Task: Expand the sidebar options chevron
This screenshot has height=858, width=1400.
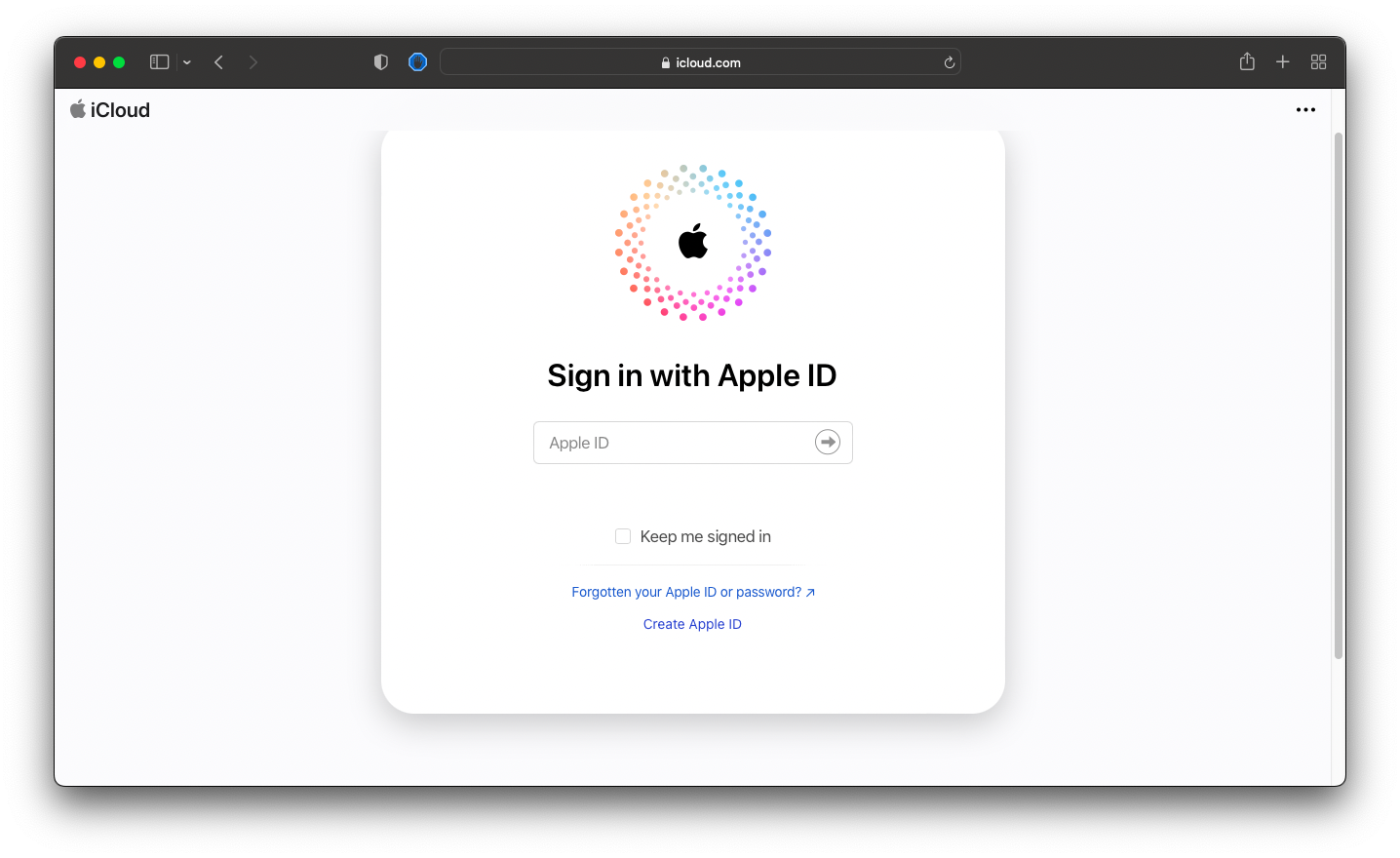Action: pos(186,61)
